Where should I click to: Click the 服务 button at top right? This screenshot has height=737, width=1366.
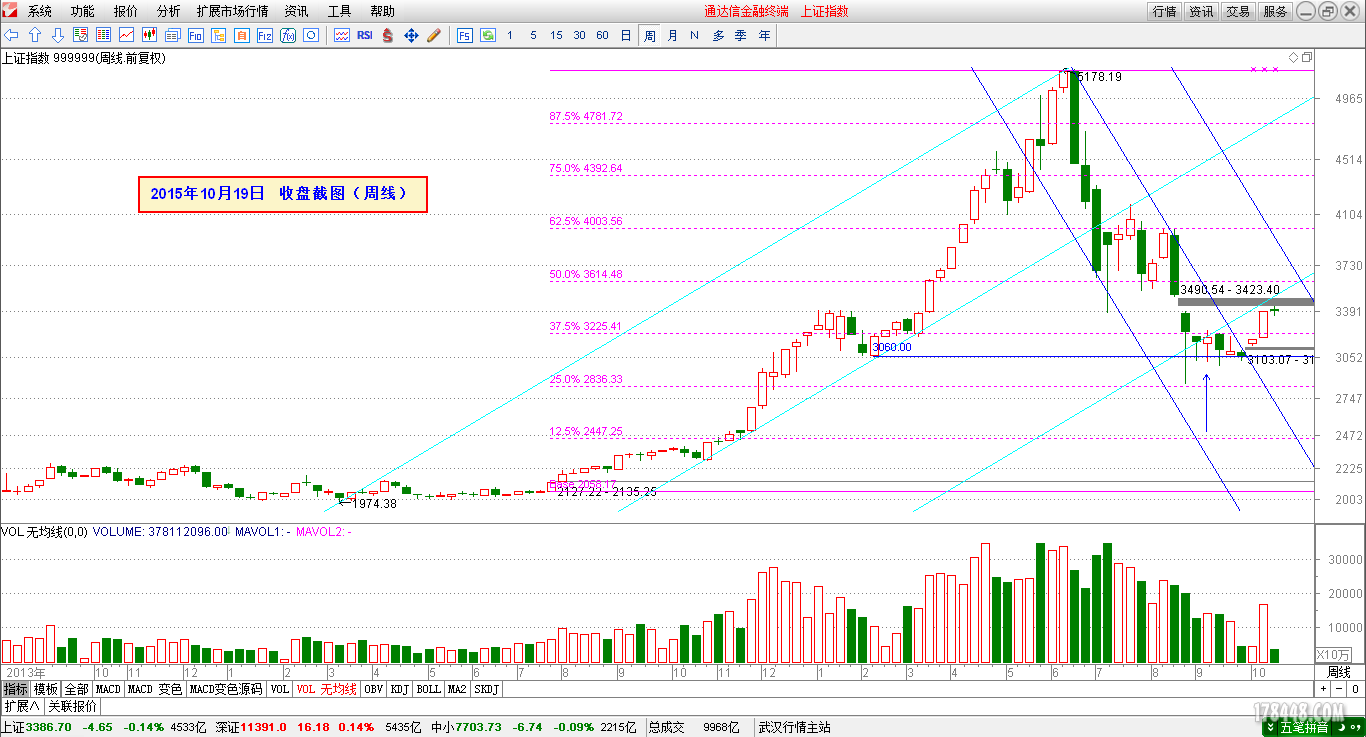coord(1276,11)
